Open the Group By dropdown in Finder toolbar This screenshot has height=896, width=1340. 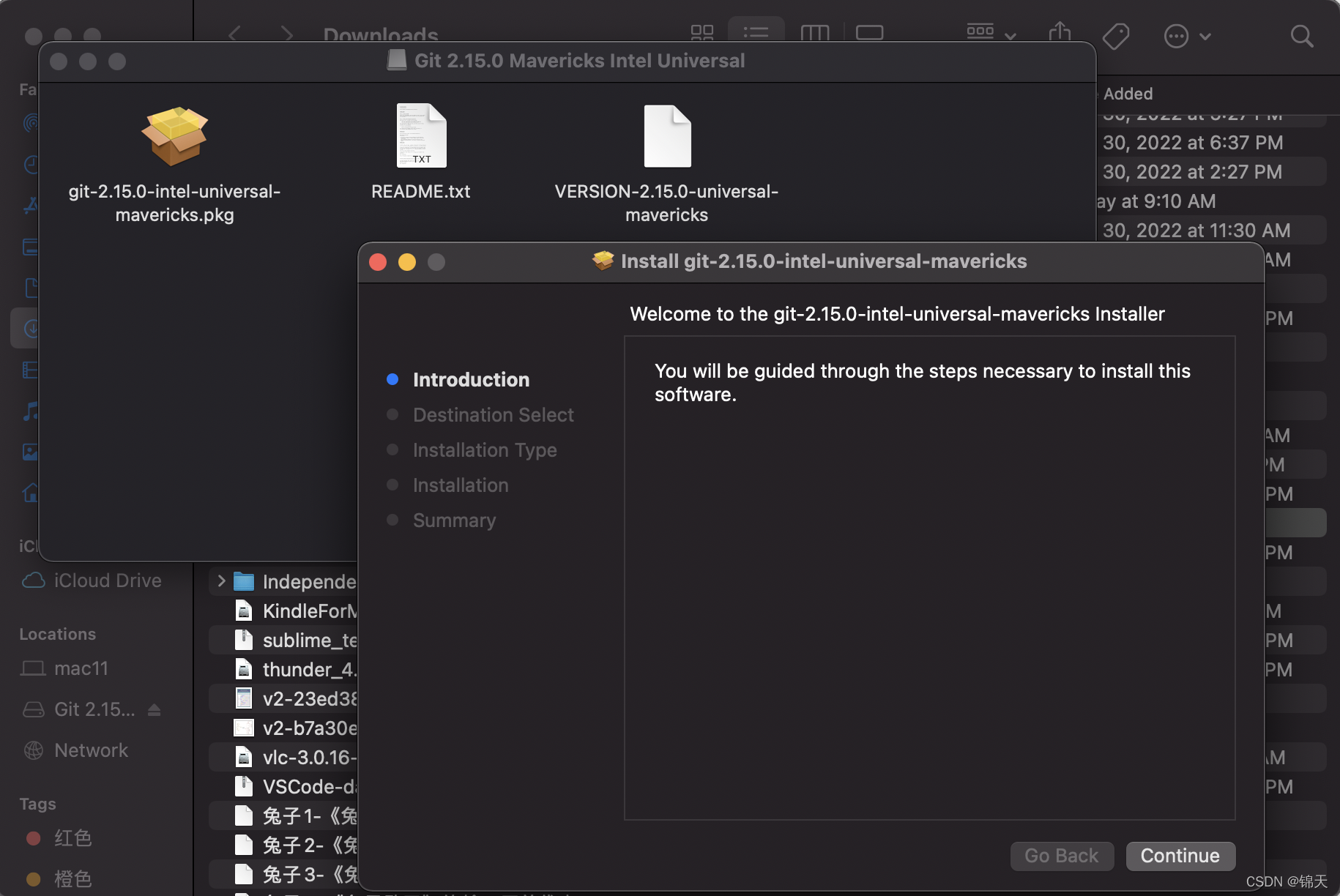click(x=991, y=33)
